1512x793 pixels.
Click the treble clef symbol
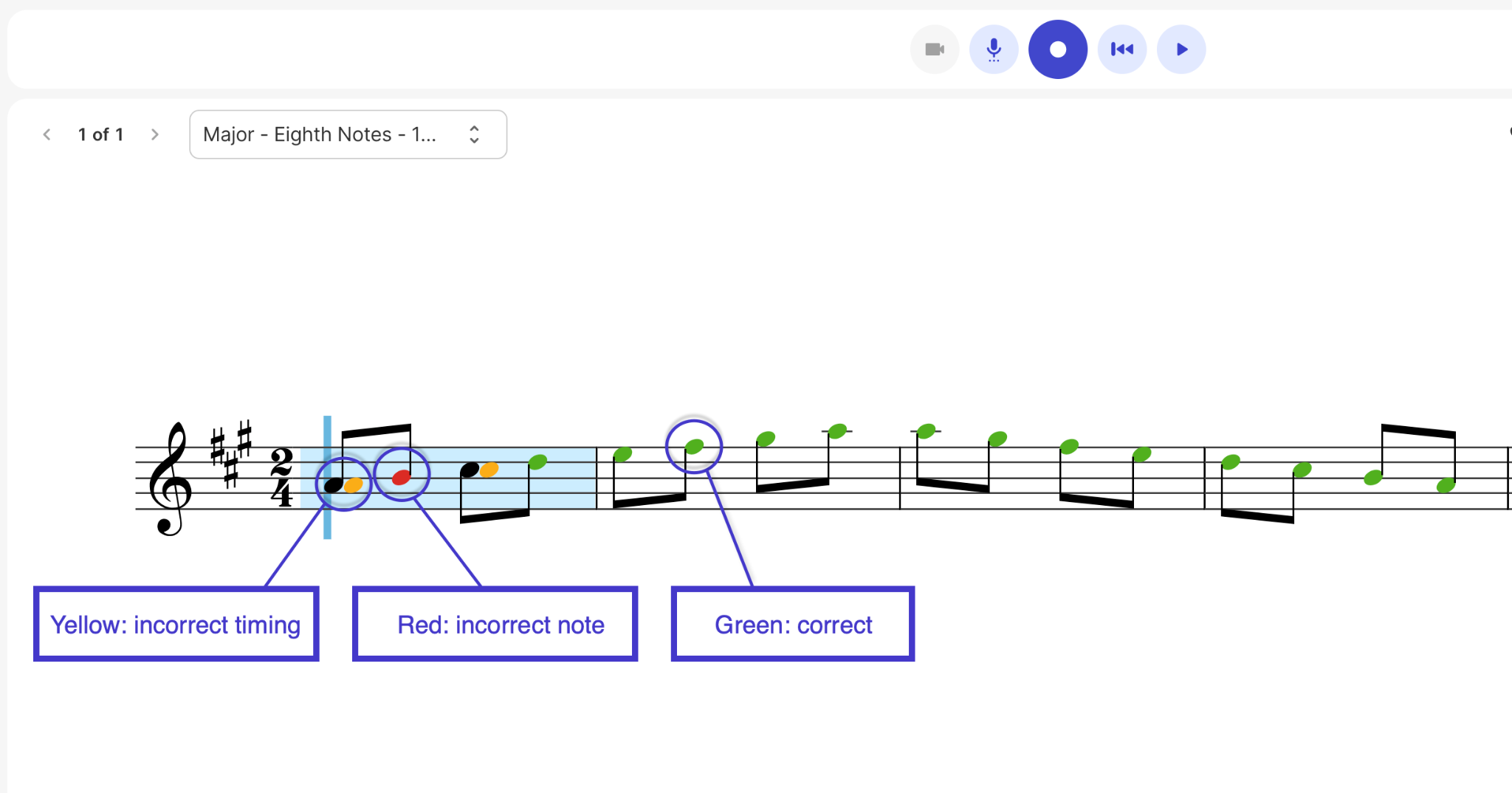[x=171, y=478]
